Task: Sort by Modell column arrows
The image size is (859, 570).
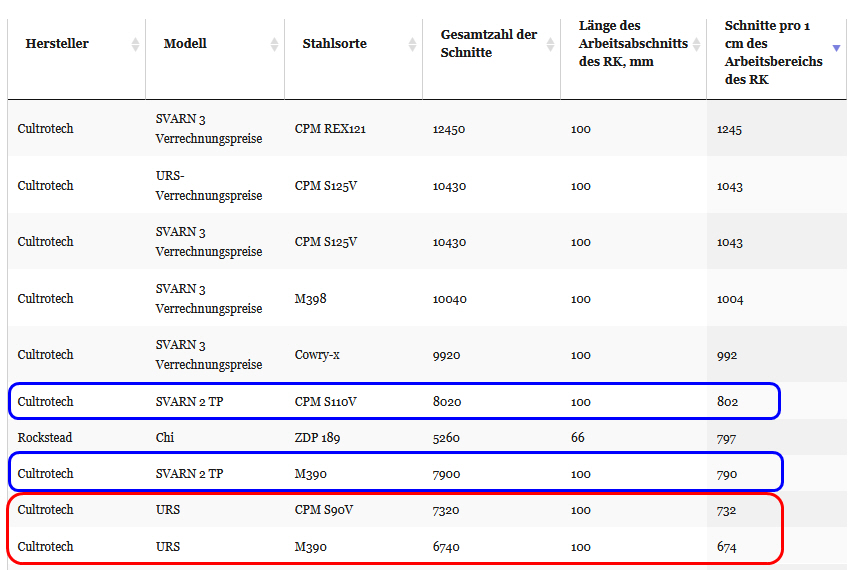Action: tap(274, 44)
